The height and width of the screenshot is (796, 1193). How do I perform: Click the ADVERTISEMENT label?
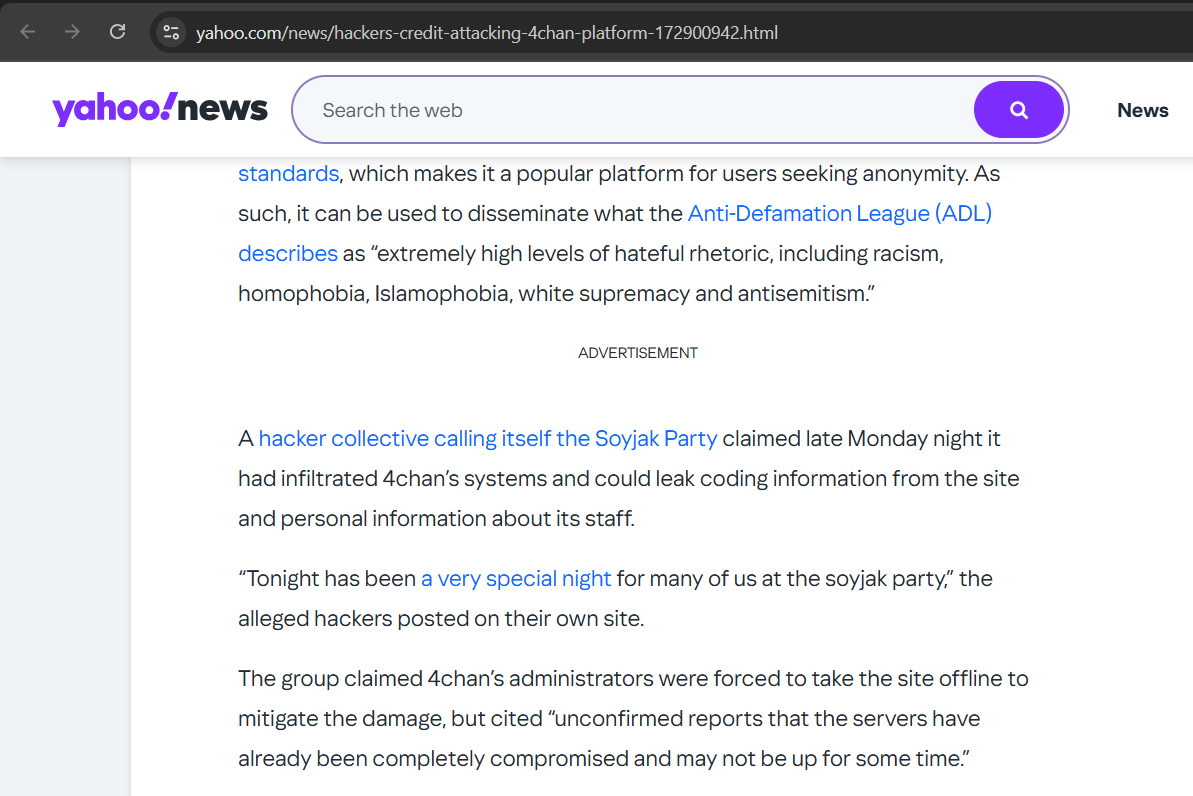637,353
